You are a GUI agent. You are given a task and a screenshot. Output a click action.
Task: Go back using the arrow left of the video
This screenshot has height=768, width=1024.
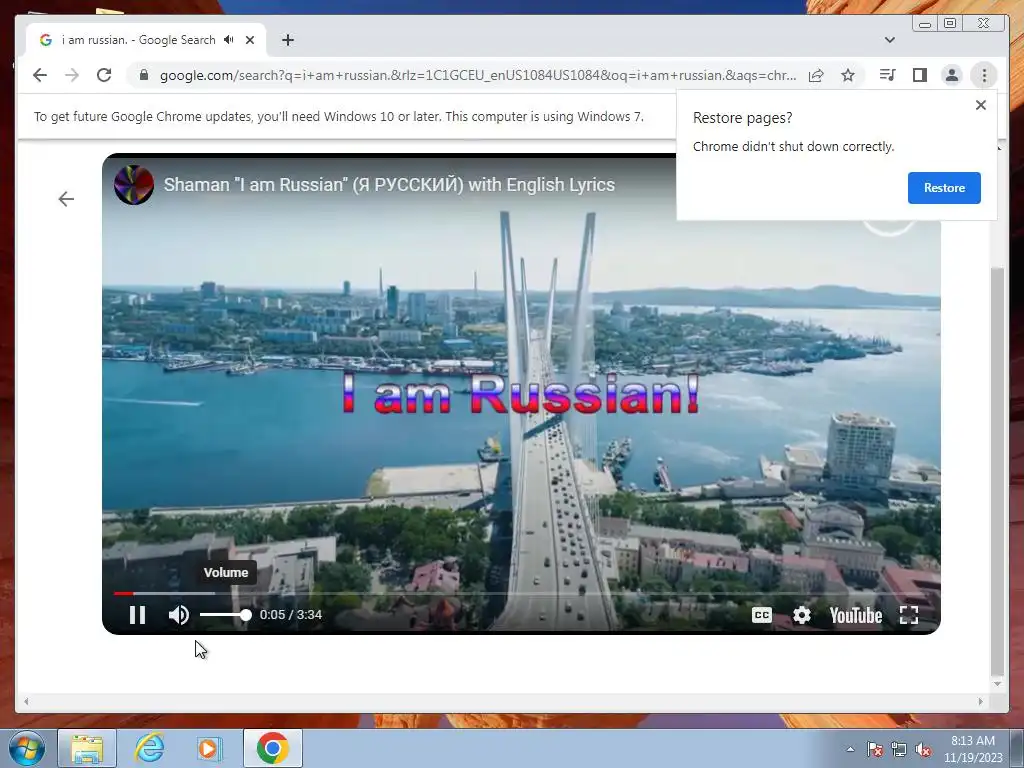tap(66, 199)
